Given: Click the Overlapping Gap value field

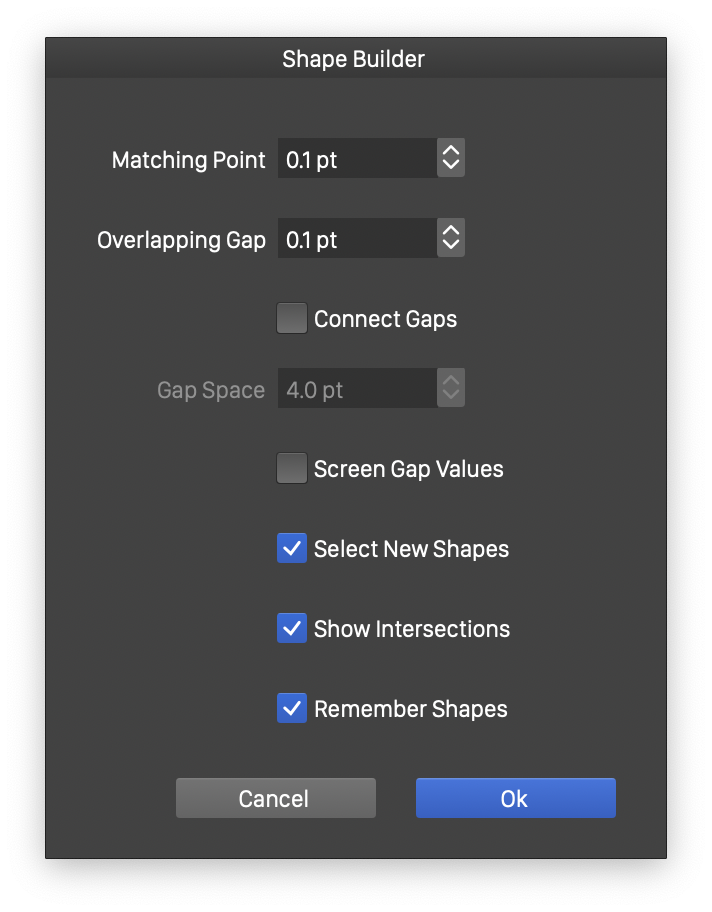Looking at the screenshot, I should 356,239.
